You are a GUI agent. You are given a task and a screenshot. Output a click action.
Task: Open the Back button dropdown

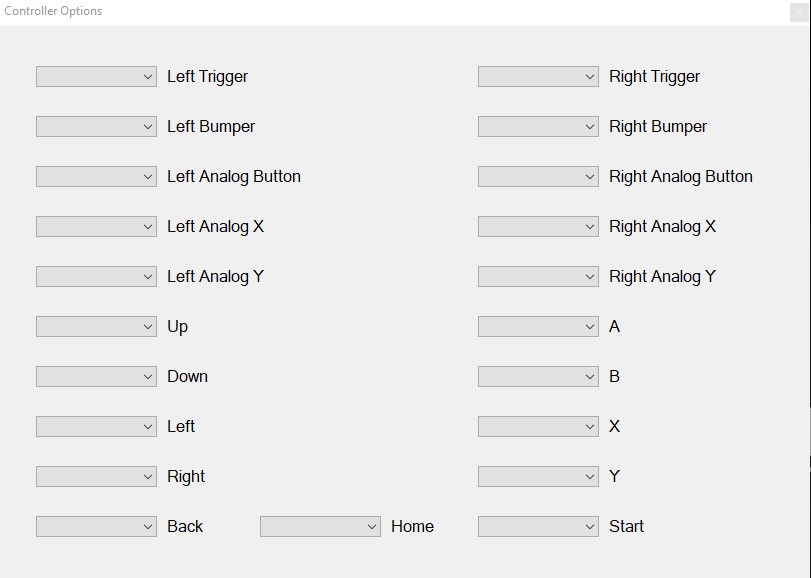[96, 526]
